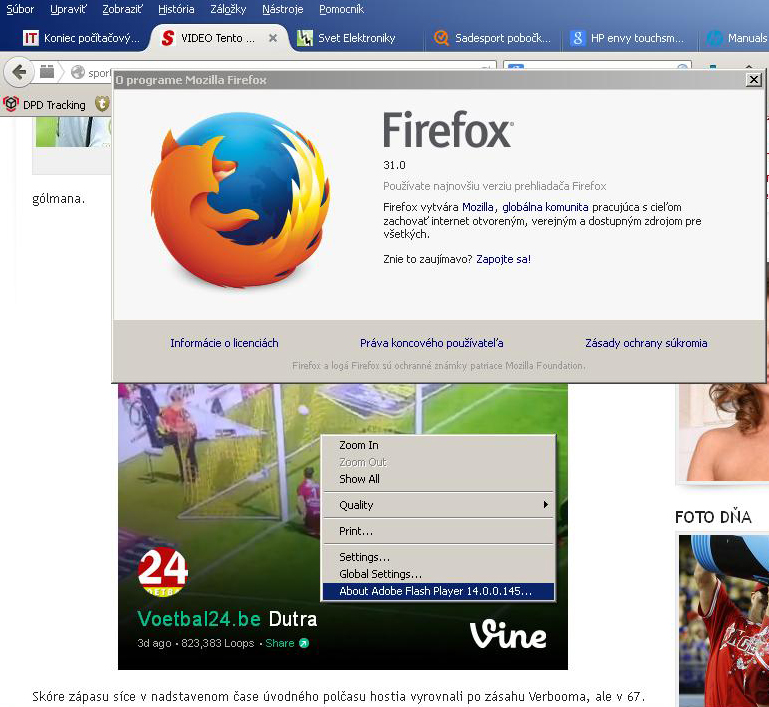Screen dimensions: 769x707
Task: Open the Upraviť menu
Action: tap(69, 9)
